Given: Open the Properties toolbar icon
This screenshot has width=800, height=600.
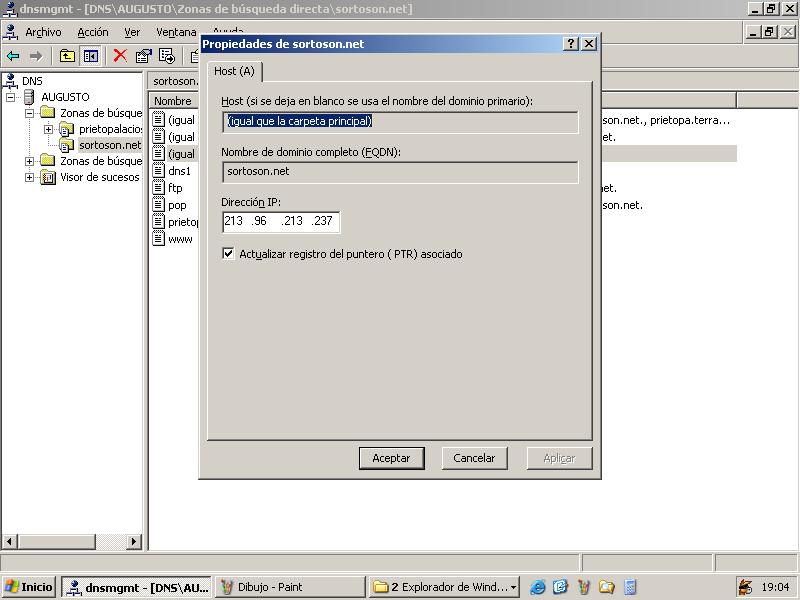Looking at the screenshot, I should (143, 56).
